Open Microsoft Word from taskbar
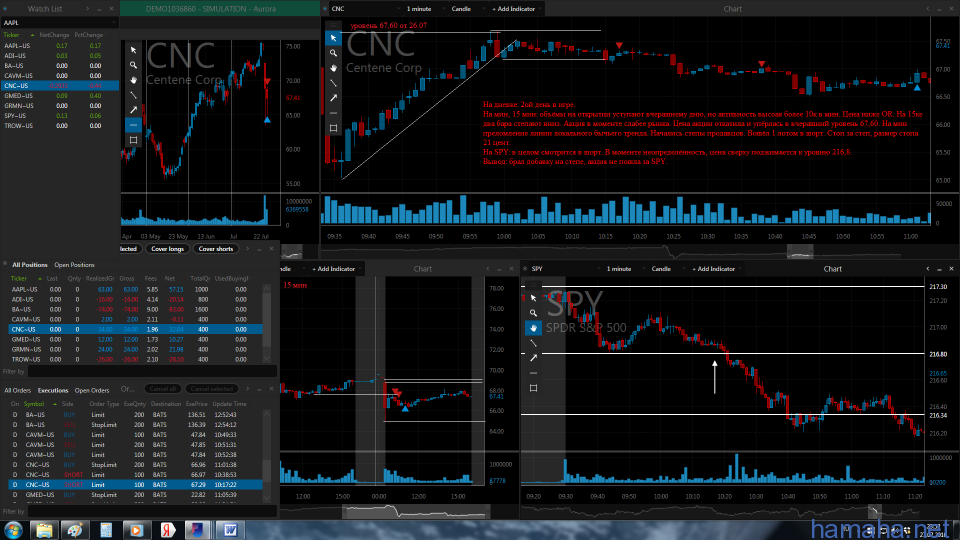Screen dimensions: 960x540 click(x=230, y=530)
